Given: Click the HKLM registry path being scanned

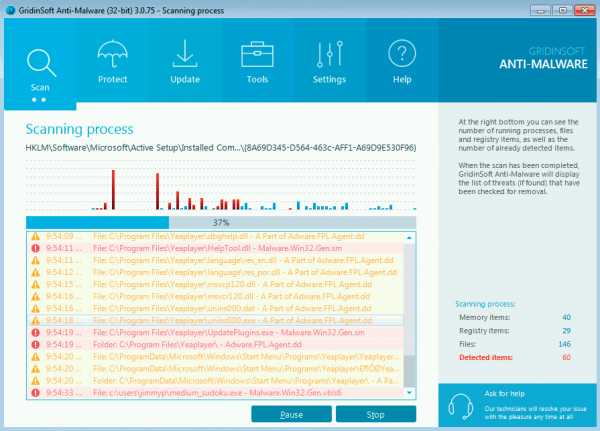Looking at the screenshot, I should [221, 148].
